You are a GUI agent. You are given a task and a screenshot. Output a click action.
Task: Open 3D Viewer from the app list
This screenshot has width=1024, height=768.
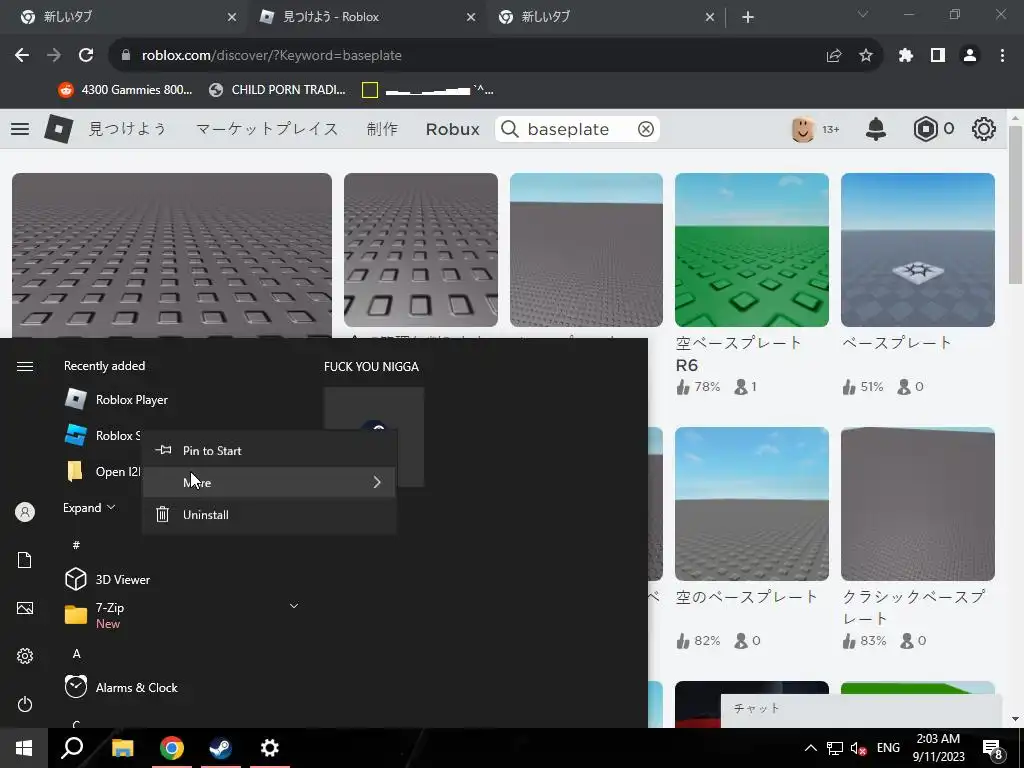(108, 579)
